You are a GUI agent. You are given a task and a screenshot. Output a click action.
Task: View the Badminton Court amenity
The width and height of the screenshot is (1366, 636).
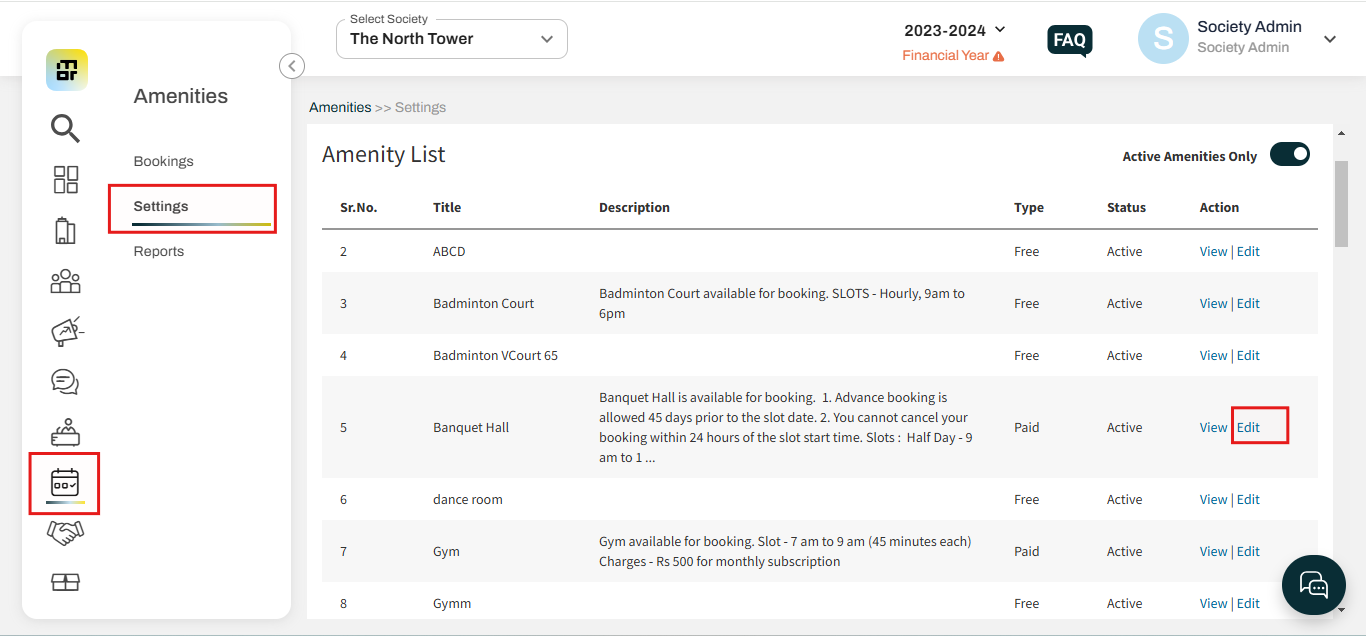click(1213, 303)
